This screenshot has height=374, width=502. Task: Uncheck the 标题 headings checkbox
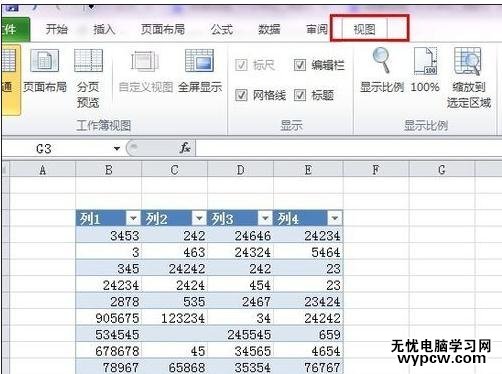[x=300, y=95]
